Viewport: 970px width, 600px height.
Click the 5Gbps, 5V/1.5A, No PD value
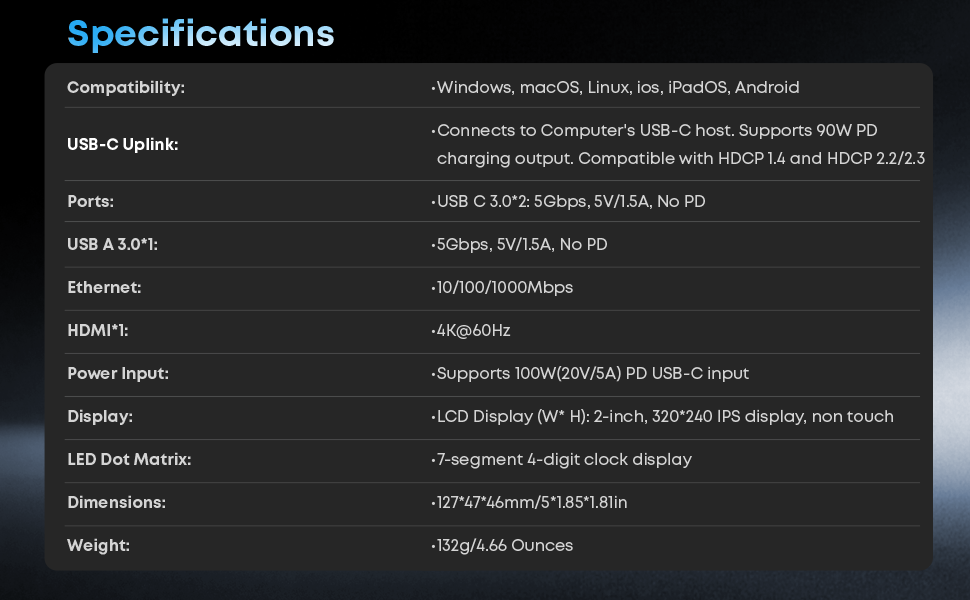pyautogui.click(x=520, y=244)
